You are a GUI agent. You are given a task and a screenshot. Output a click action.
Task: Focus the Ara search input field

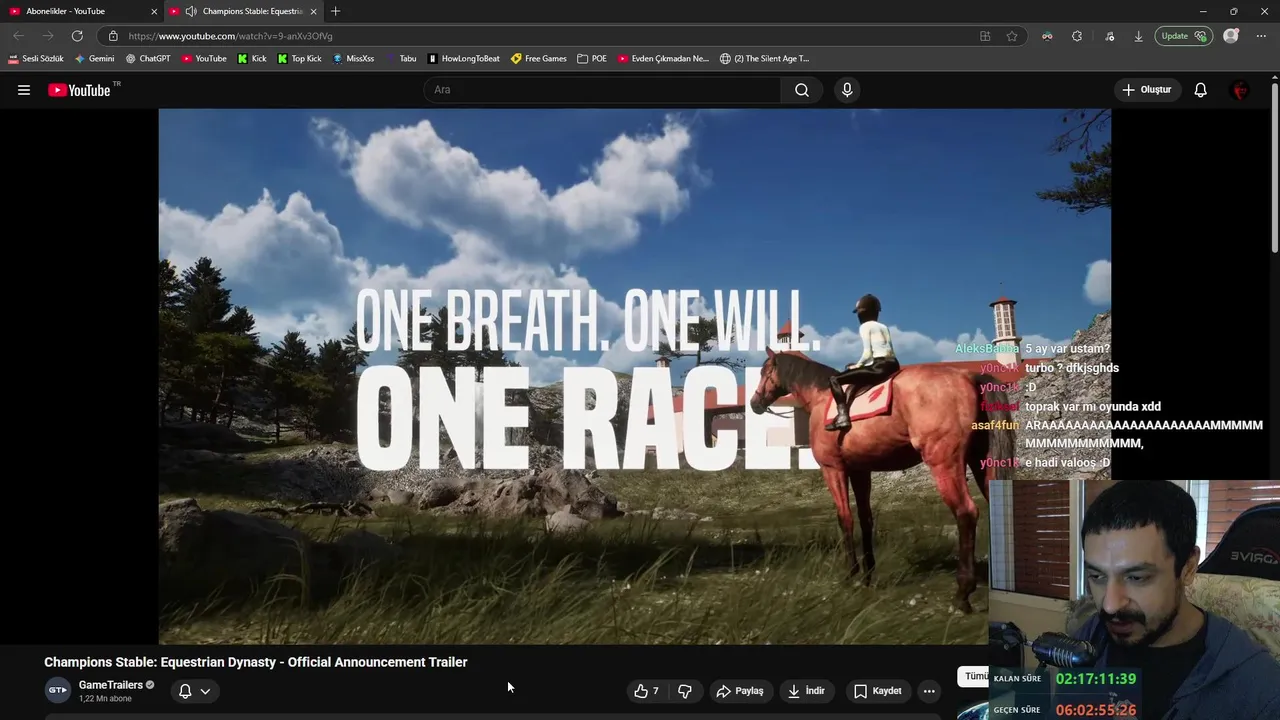[x=603, y=90]
